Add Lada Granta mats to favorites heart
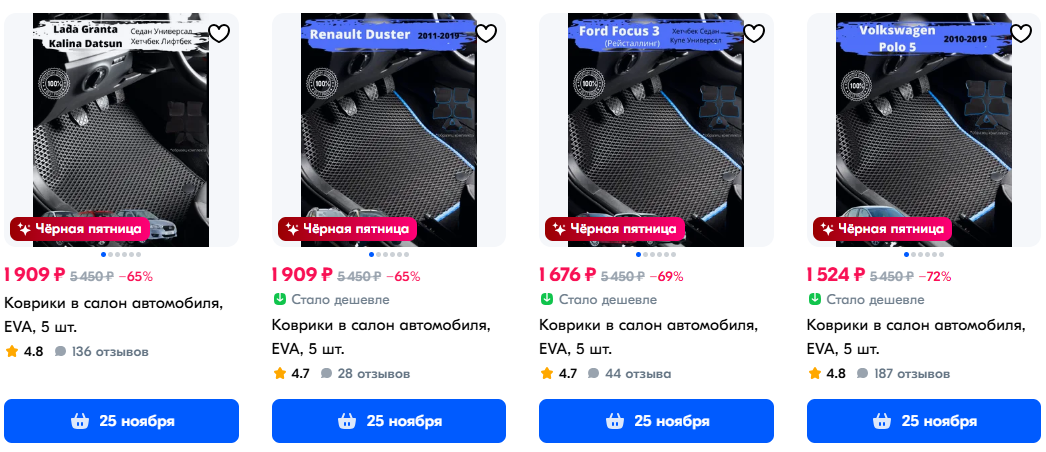Image resolution: width=1046 pixels, height=452 pixels. (219, 33)
